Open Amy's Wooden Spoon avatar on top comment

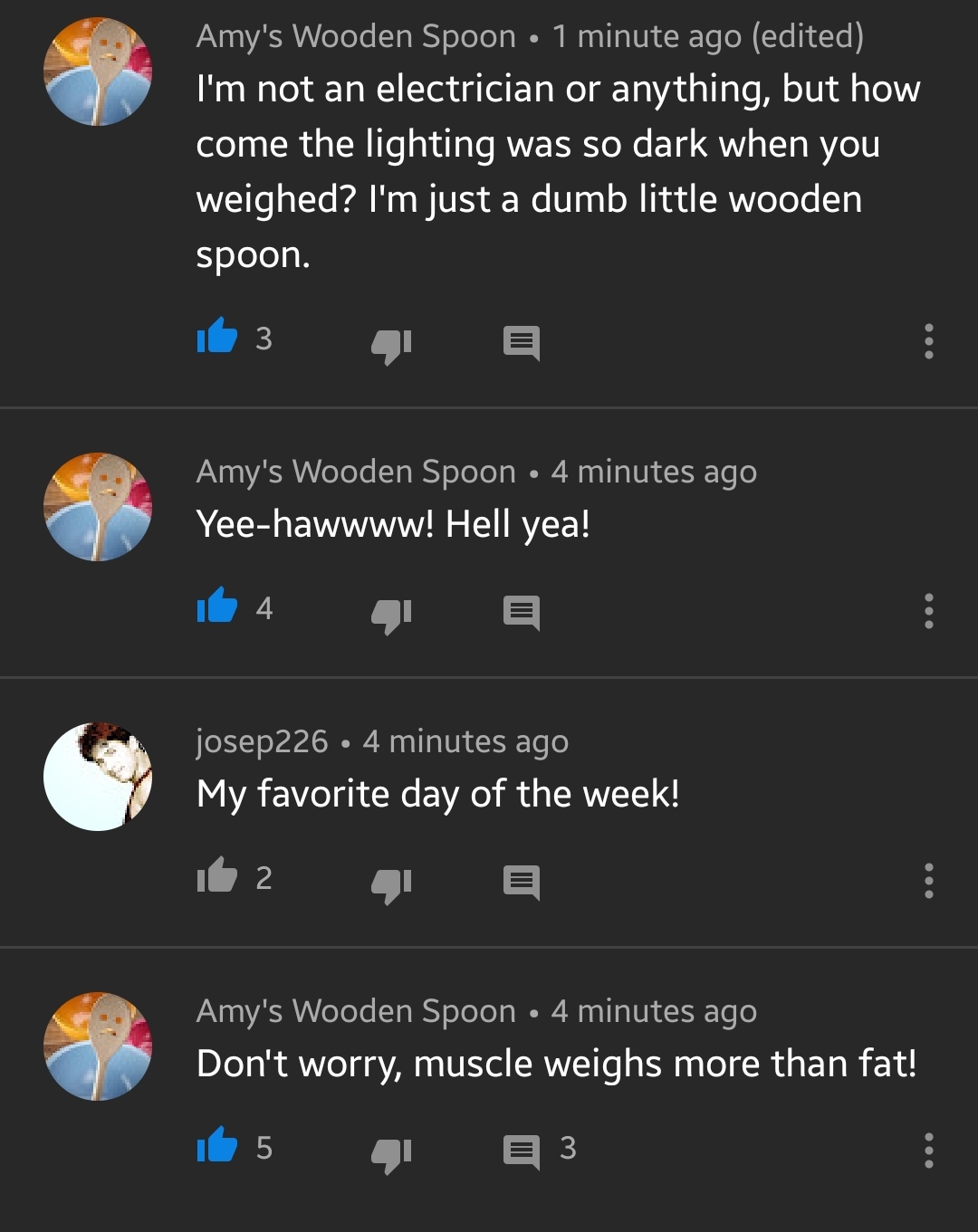[x=98, y=72]
